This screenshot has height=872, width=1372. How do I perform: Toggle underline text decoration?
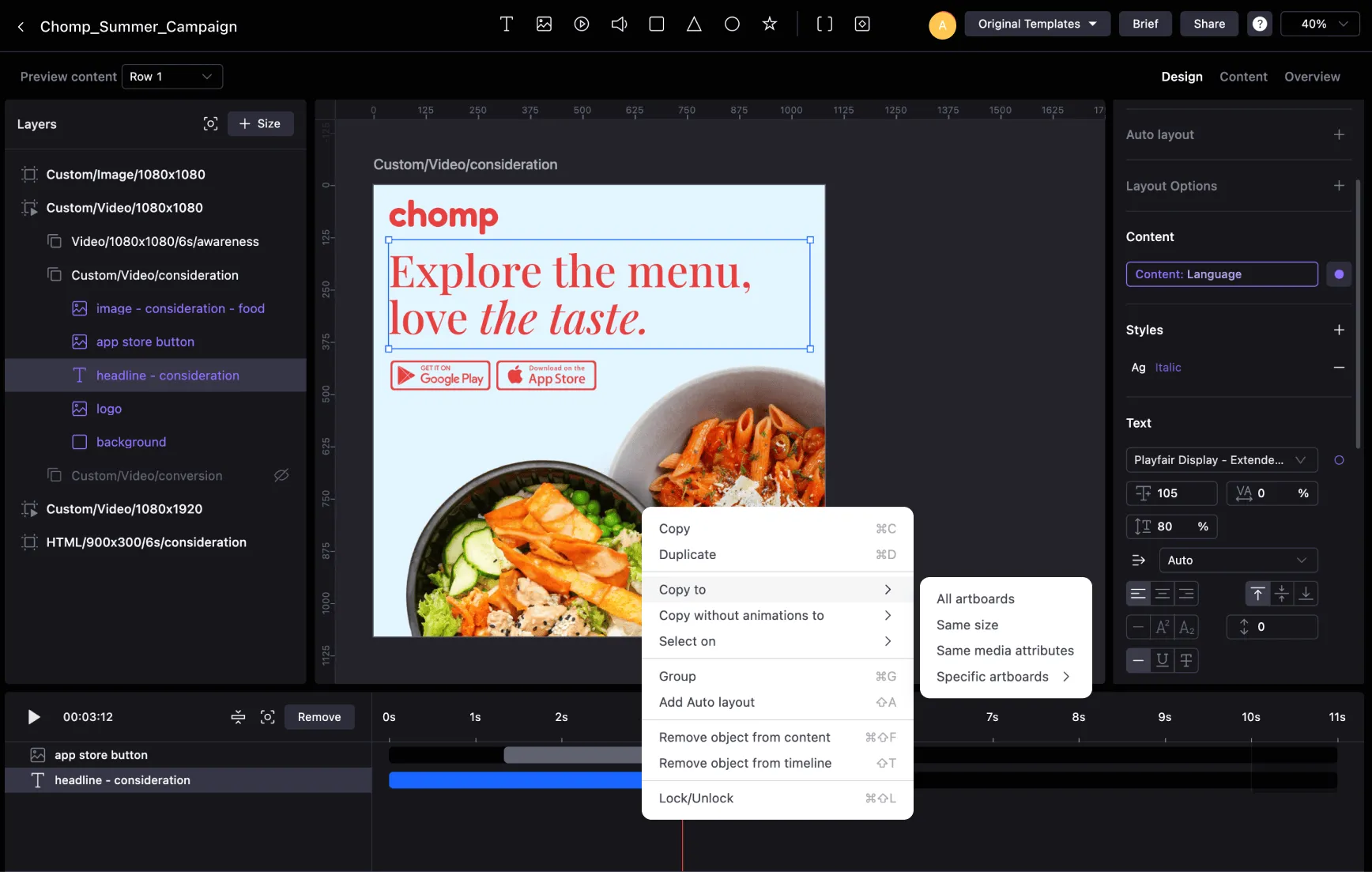(x=1163, y=660)
